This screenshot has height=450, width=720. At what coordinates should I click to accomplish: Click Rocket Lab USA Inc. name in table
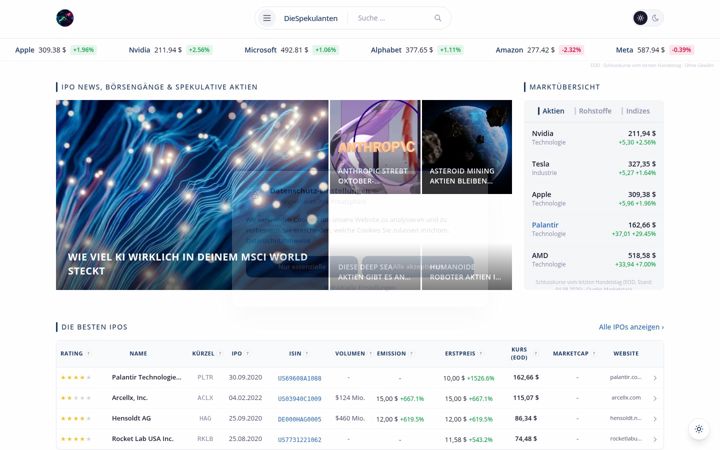(x=142, y=439)
